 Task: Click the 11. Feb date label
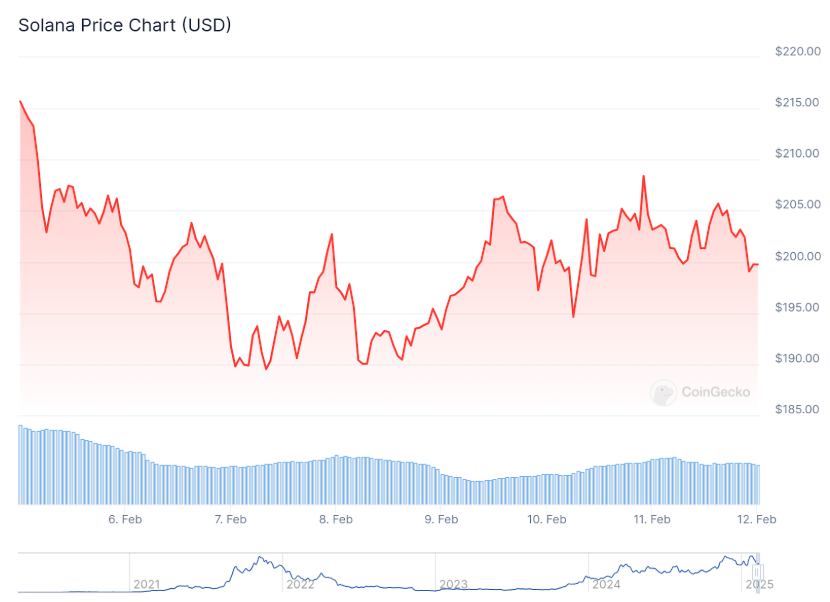[x=652, y=519]
